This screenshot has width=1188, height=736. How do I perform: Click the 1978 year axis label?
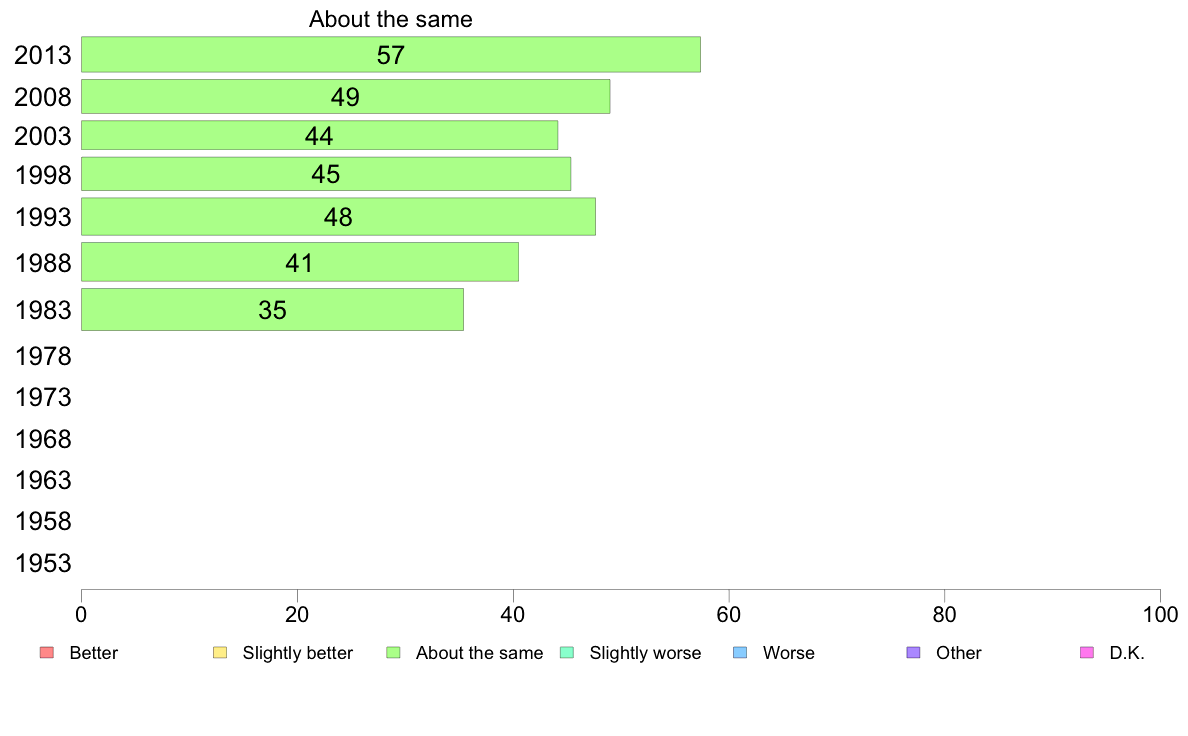point(43,356)
